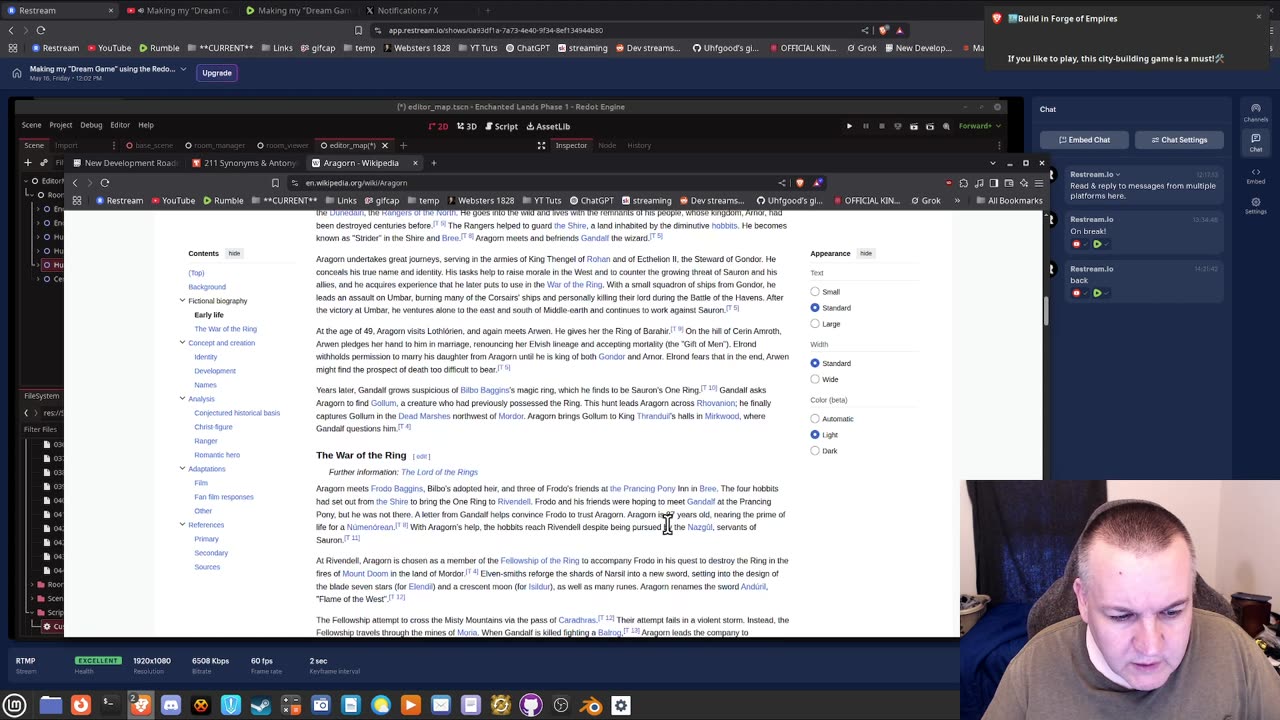The height and width of the screenshot is (720, 1280).
Task: Reload the Wikipedia page in inner browser
Action: (104, 182)
